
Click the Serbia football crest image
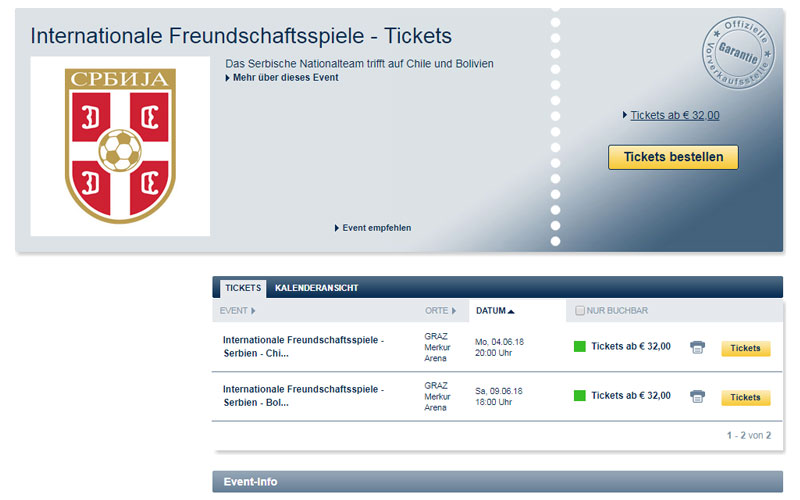pyautogui.click(x=120, y=146)
